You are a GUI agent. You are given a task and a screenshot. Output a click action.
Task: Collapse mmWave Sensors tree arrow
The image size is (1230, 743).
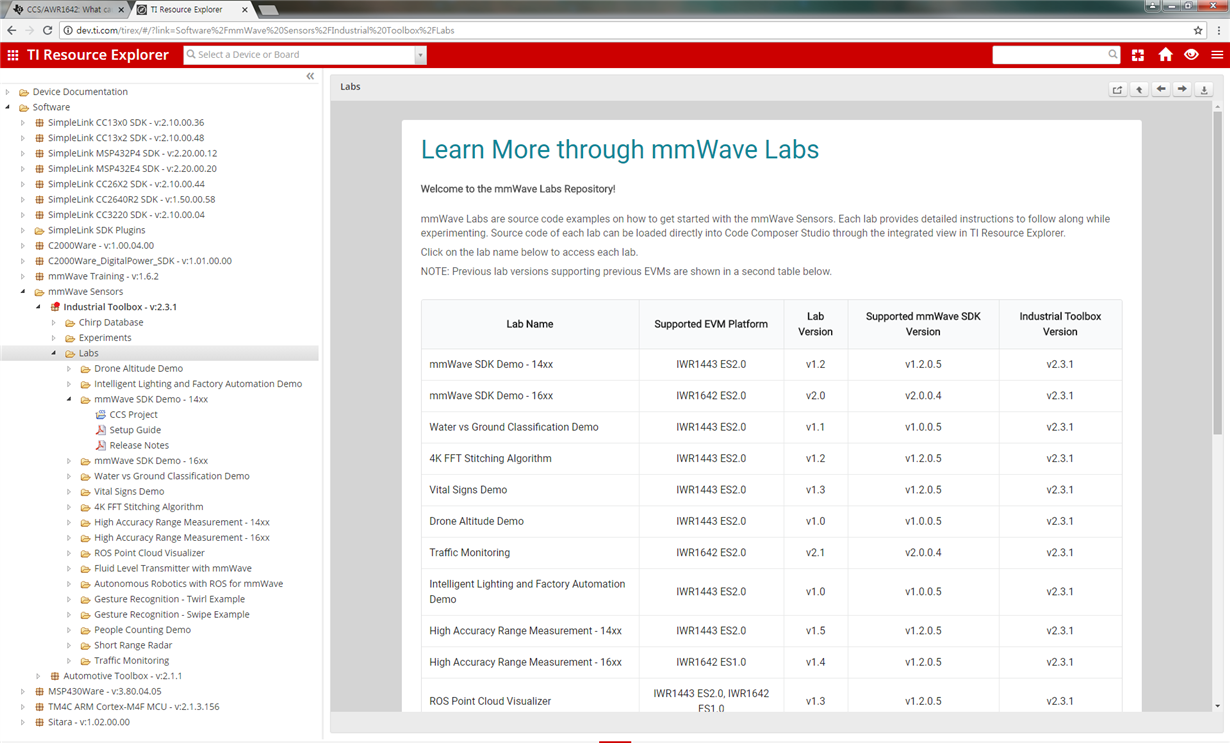pyautogui.click(x=23, y=292)
